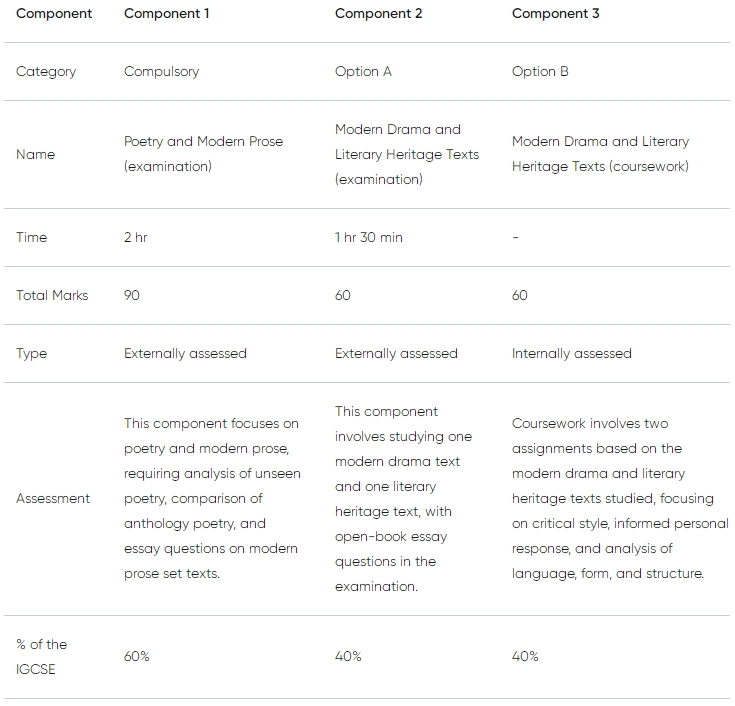This screenshot has width=735, height=706.
Task: Select the Option A cell
Action: pos(363,71)
